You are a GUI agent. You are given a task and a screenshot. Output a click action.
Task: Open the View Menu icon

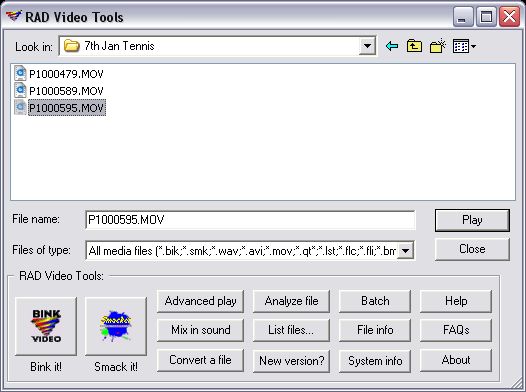[x=461, y=46]
